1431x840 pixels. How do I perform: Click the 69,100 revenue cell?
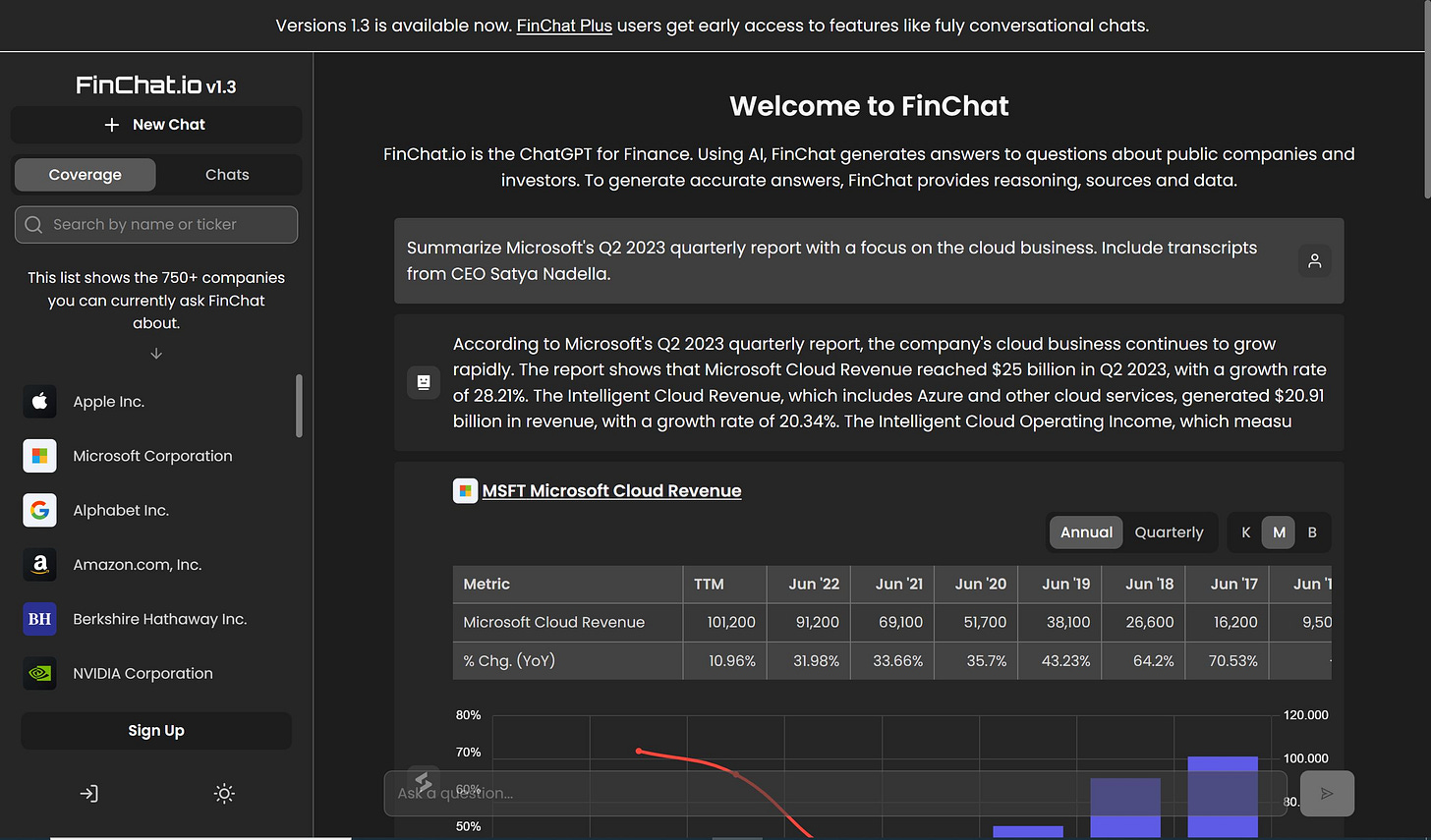point(892,622)
